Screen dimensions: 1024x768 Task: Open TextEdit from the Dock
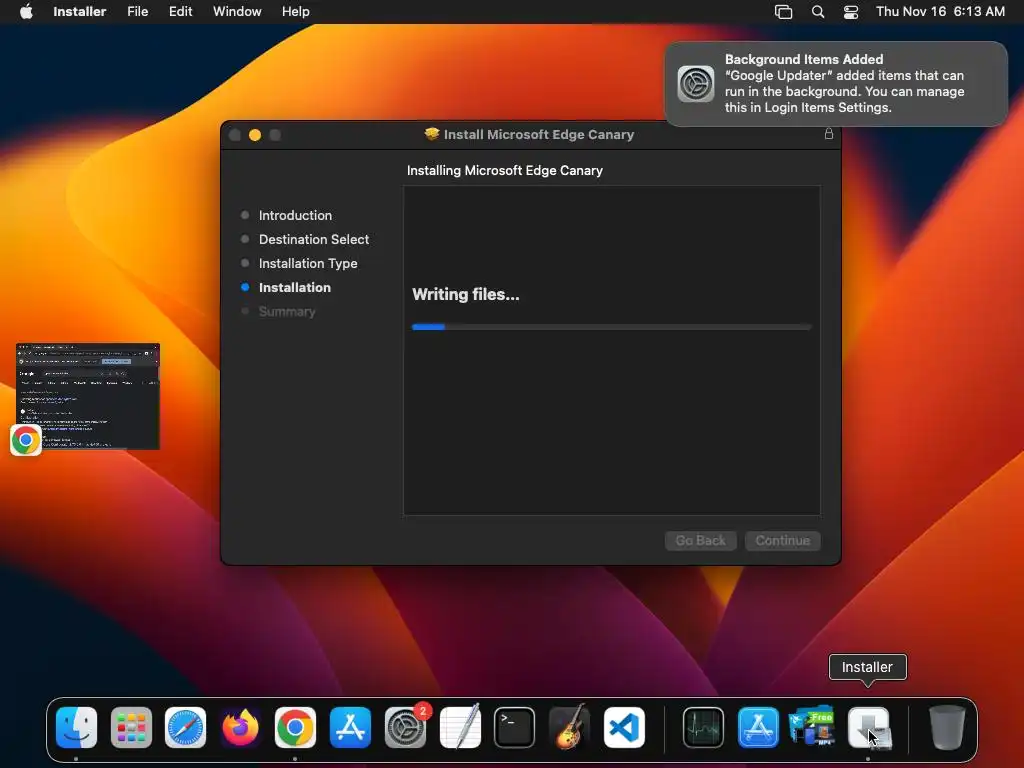point(460,727)
